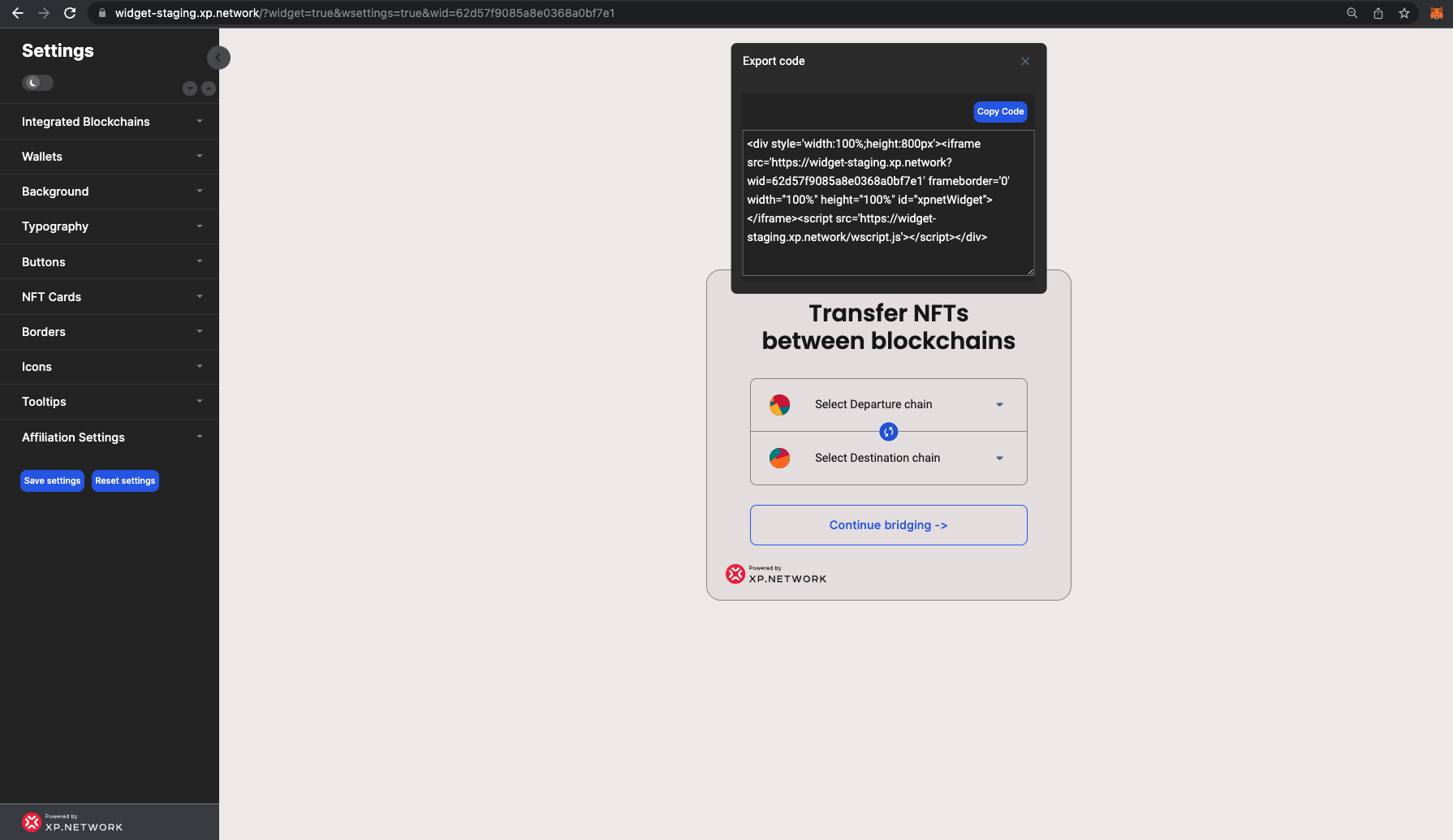Viewport: 1453px width, 840px height.
Task: Bookmark this page with the star icon
Action: tap(1404, 13)
